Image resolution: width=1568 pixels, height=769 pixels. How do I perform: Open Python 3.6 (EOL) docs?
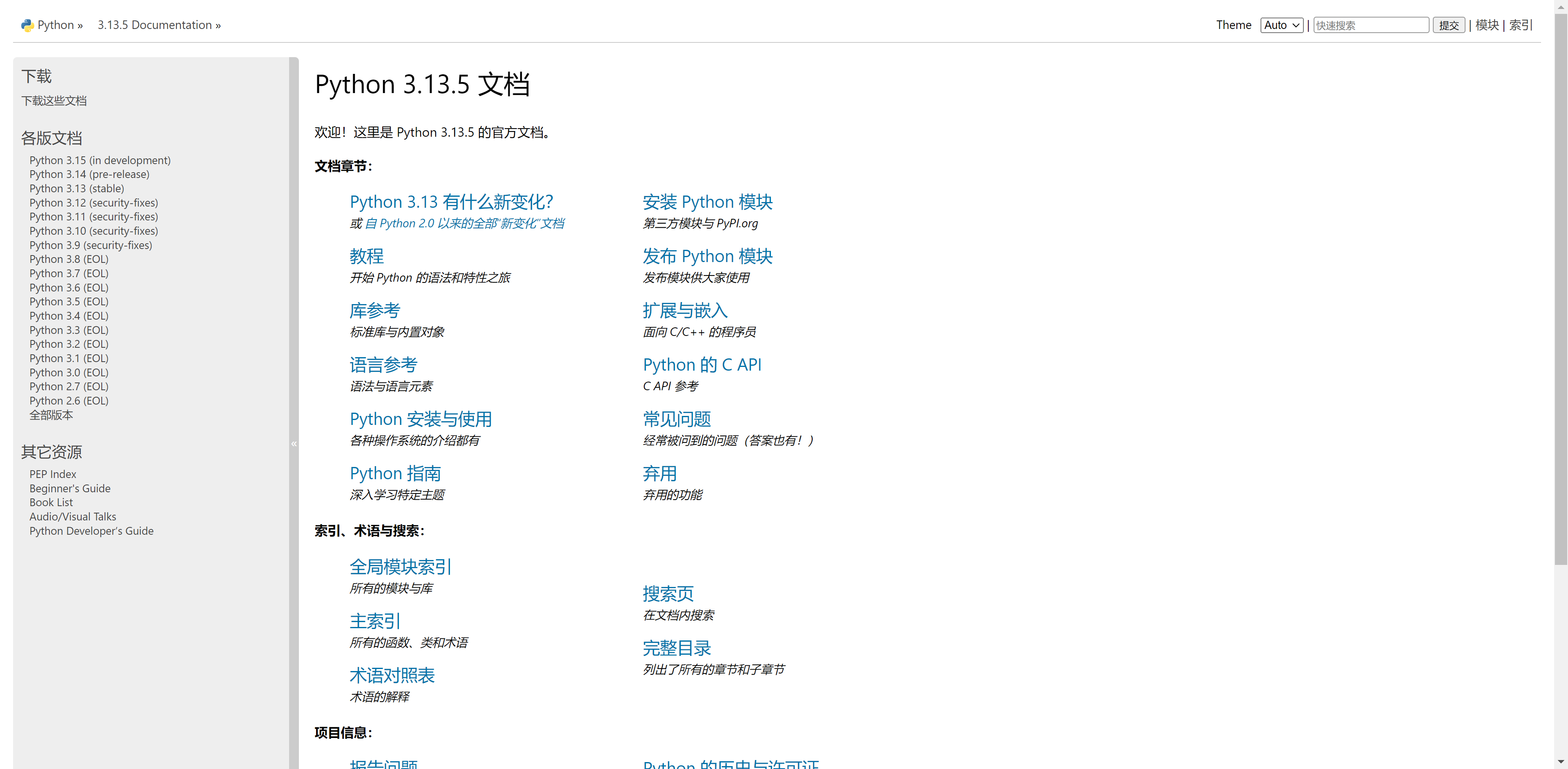(69, 287)
